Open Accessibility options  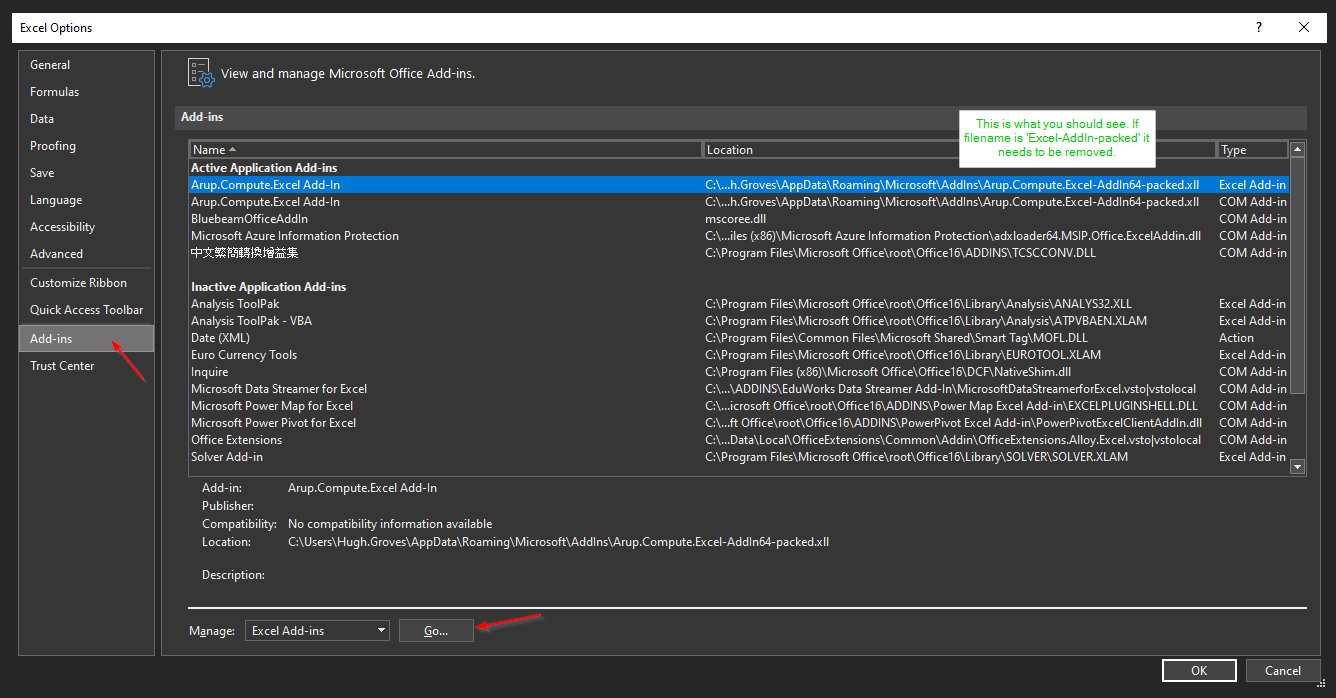pos(86,227)
